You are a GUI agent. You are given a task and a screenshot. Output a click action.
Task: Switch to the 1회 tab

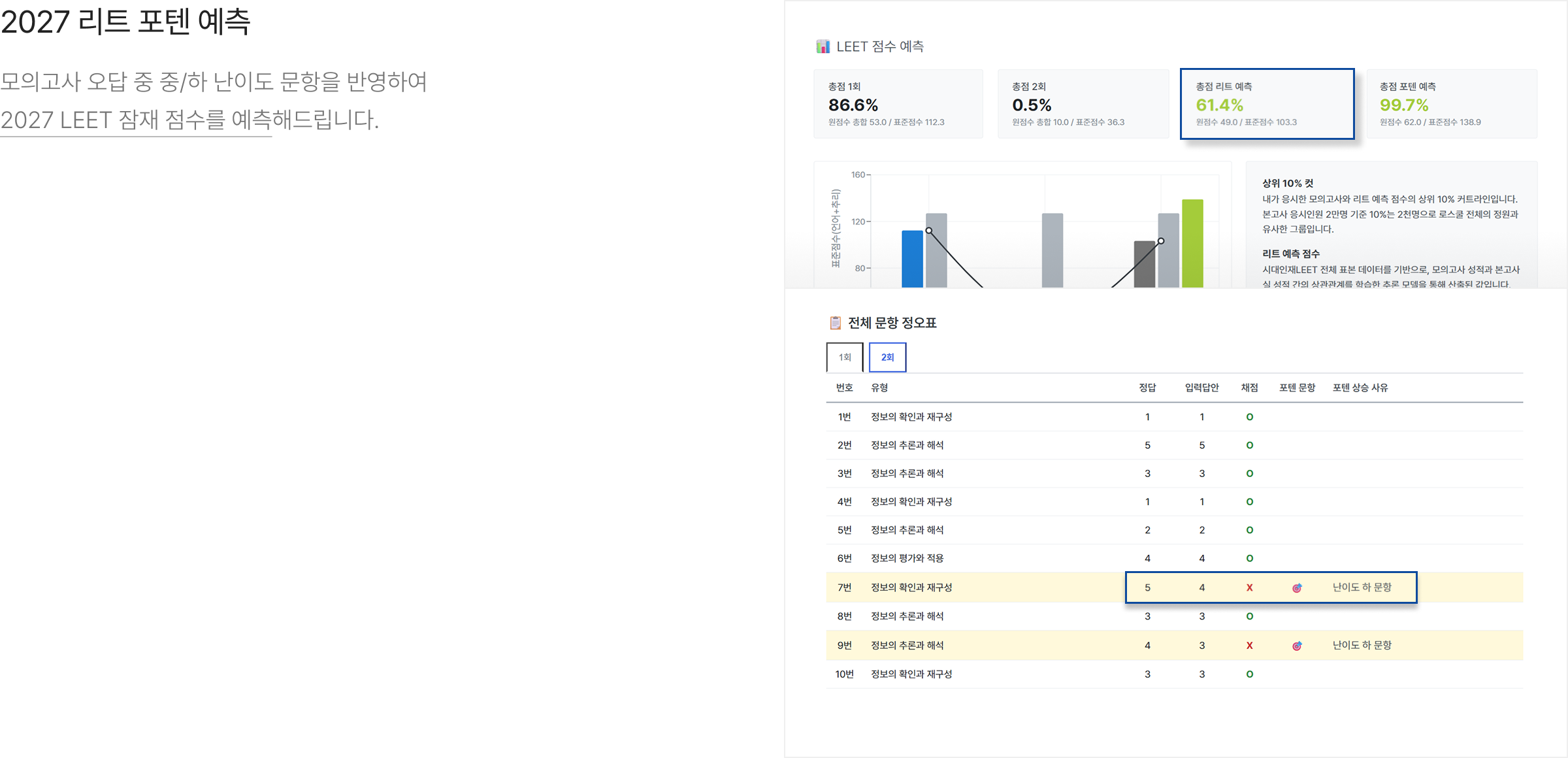pyautogui.click(x=845, y=357)
